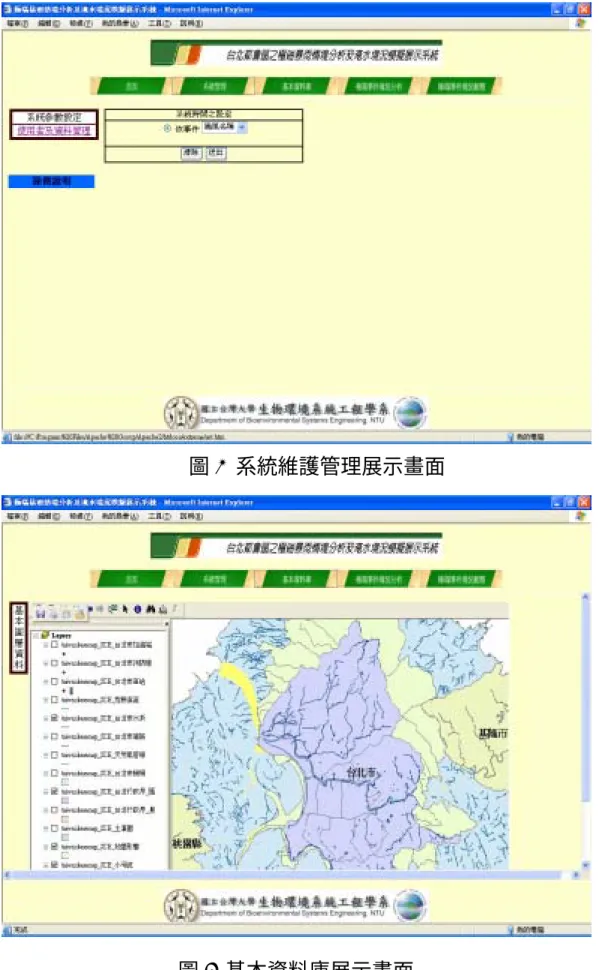The height and width of the screenshot is (970, 599).
Task: Uncheck the fifth layer checkbox, currently checked
Action: pos(54,718)
